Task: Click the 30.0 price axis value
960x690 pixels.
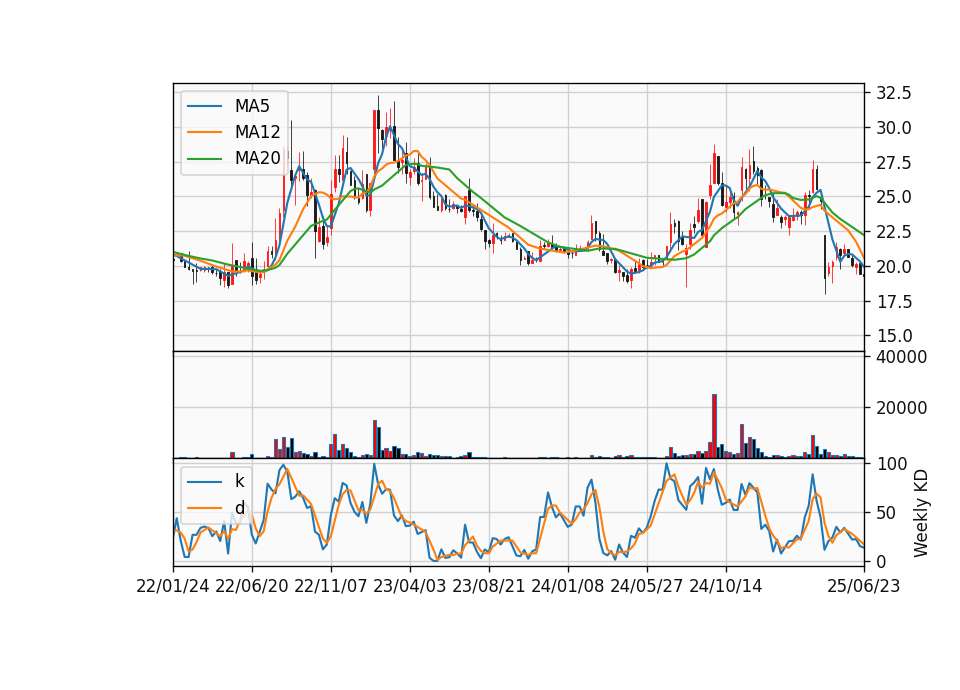Action: 894,128
